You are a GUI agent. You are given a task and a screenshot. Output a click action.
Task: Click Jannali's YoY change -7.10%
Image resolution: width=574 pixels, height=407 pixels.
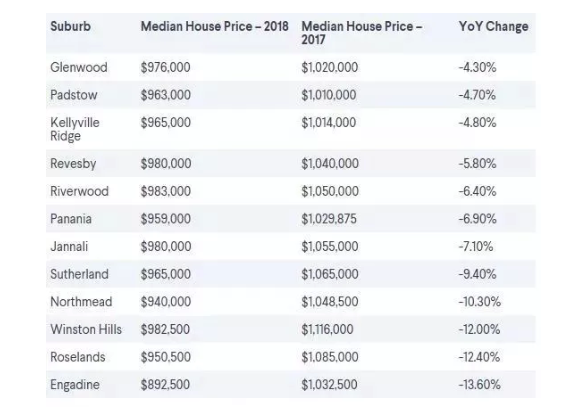(476, 247)
